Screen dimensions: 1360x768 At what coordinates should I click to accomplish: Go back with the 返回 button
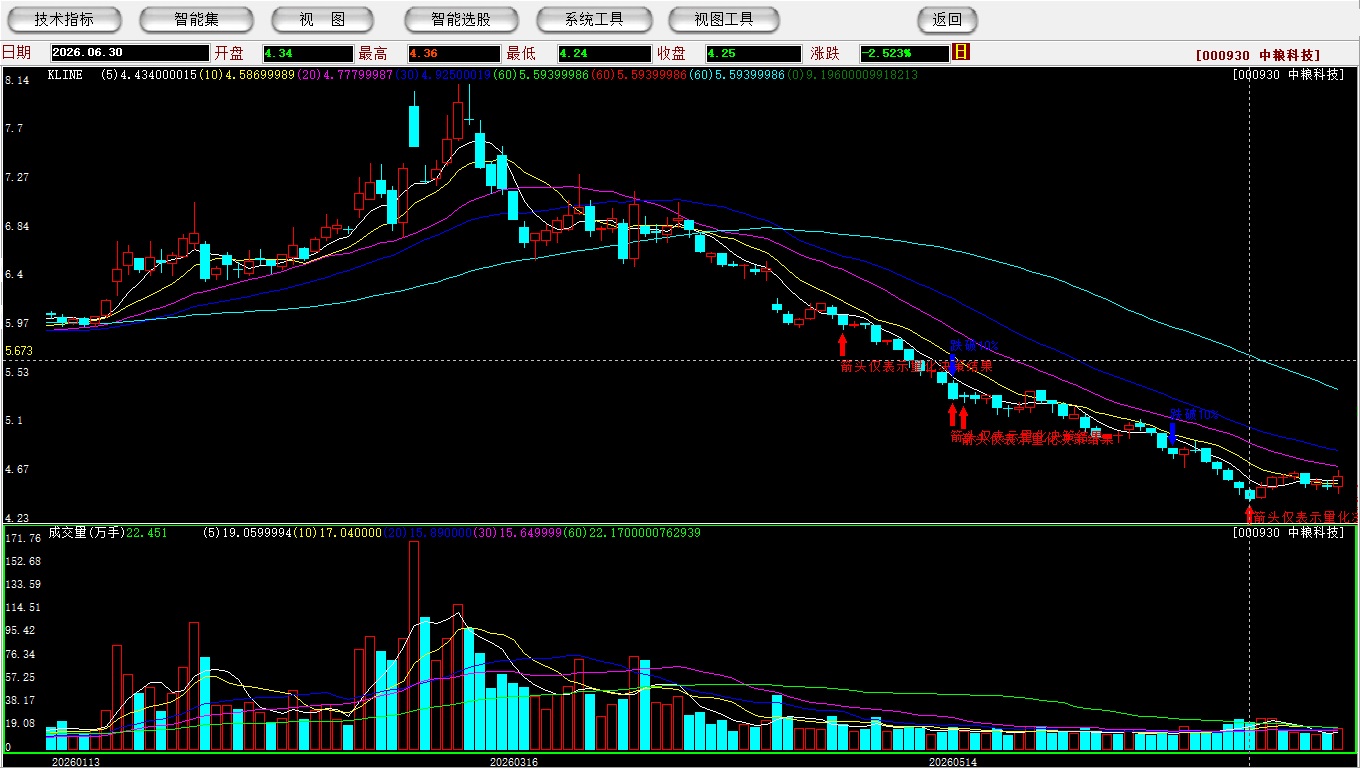click(x=947, y=19)
